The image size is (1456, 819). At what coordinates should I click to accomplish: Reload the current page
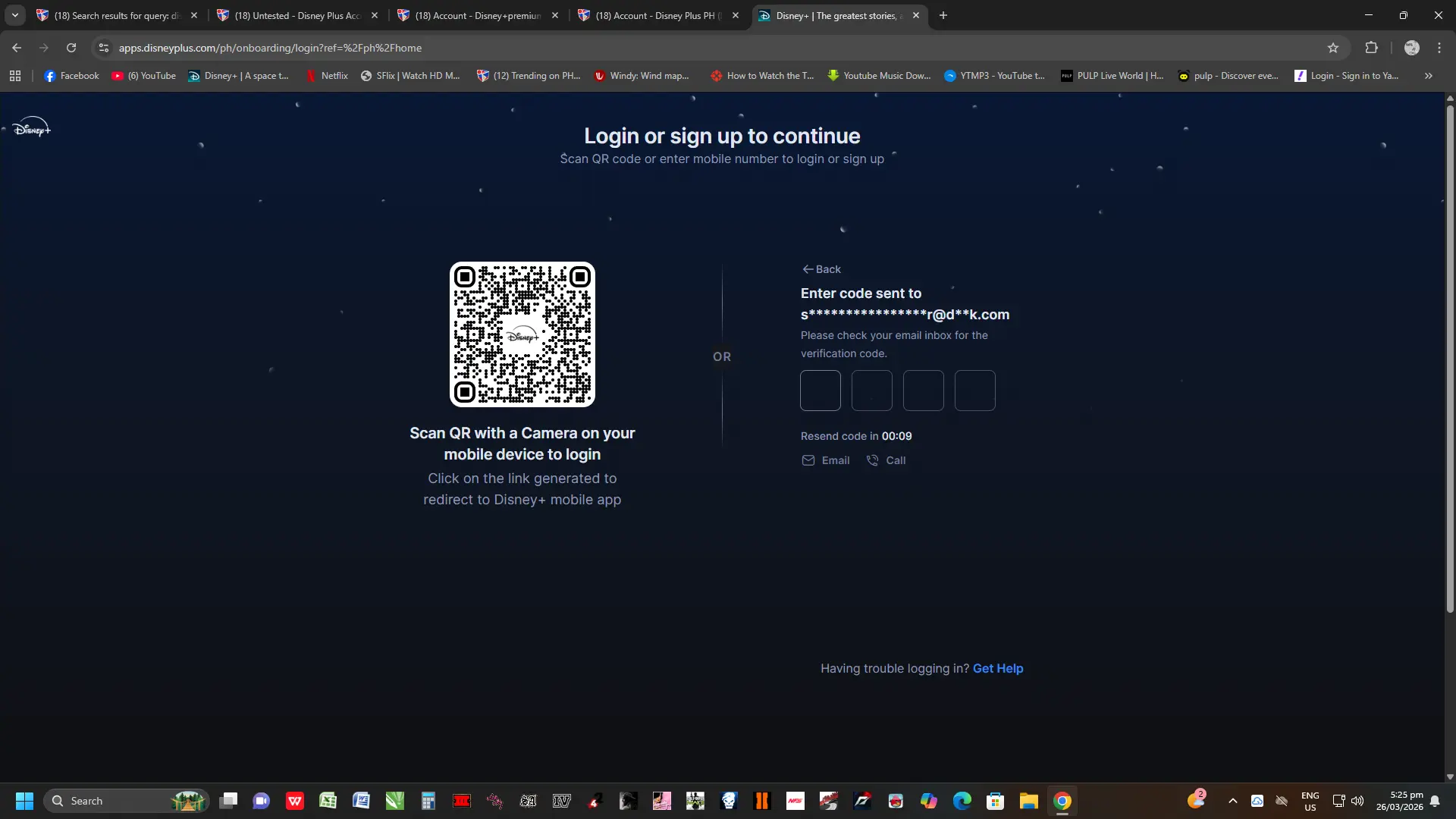(x=71, y=48)
